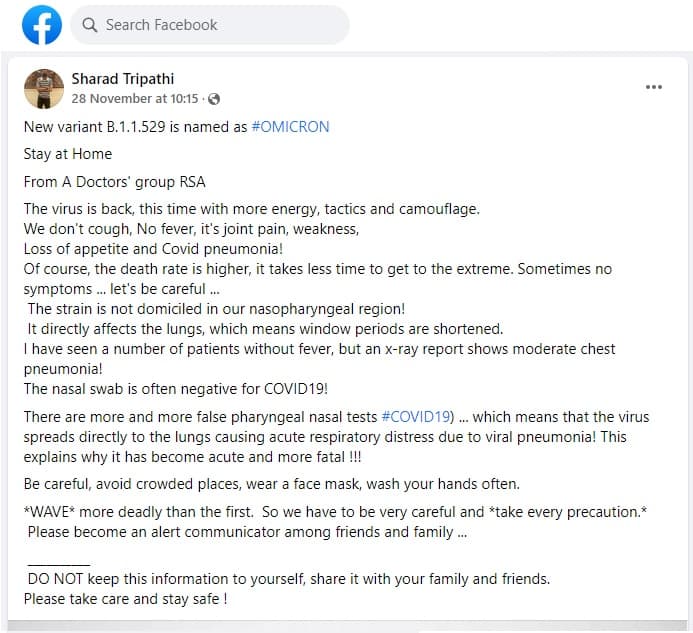693x633 pixels.
Task: Click the 'The virus is back' sentence
Action: 252,209
